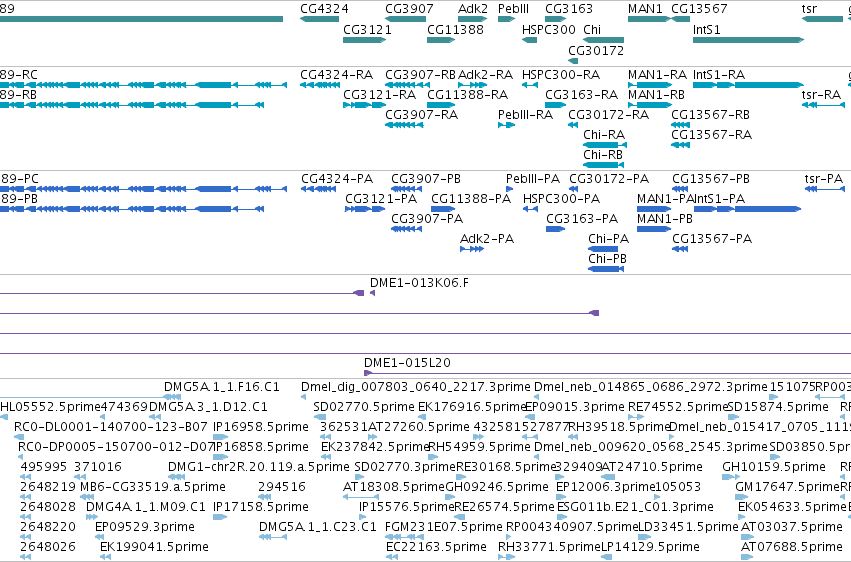851x562 pixels.
Task: Click the MAN1-RB transcript label
Action: coord(657,95)
